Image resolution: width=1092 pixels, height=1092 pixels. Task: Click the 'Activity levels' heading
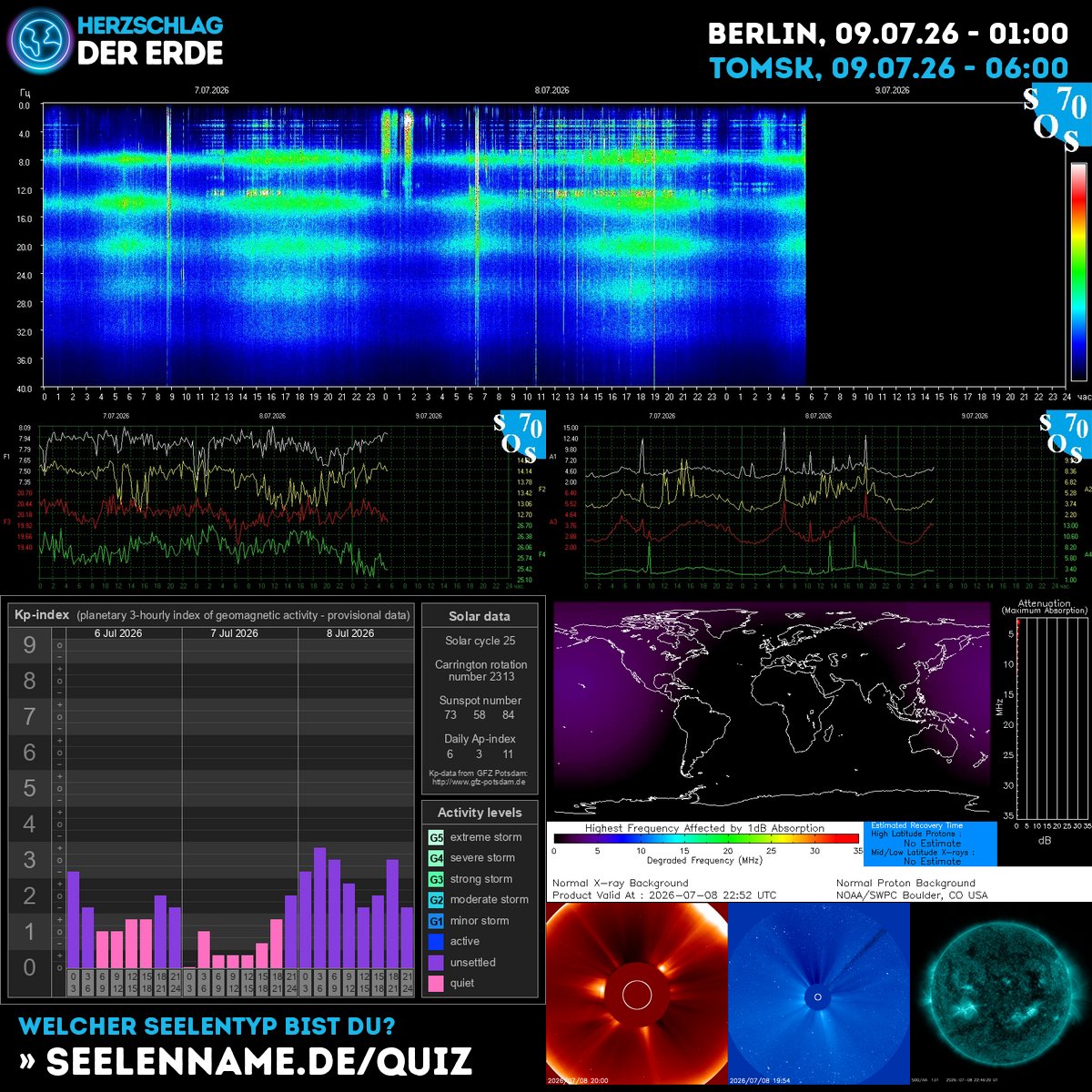pyautogui.click(x=480, y=813)
